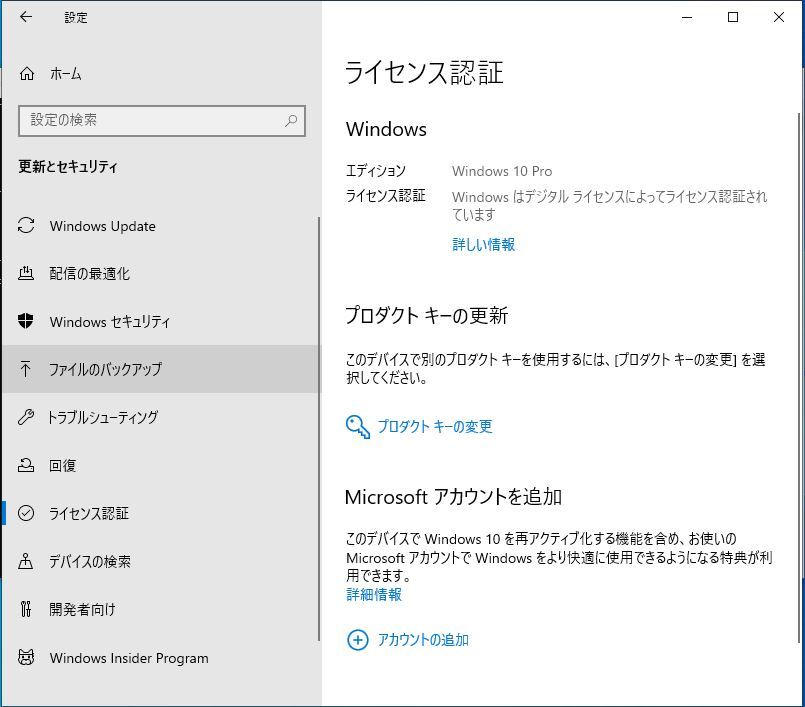
Task: Click プロダクト キーの変更 link
Action: [434, 427]
